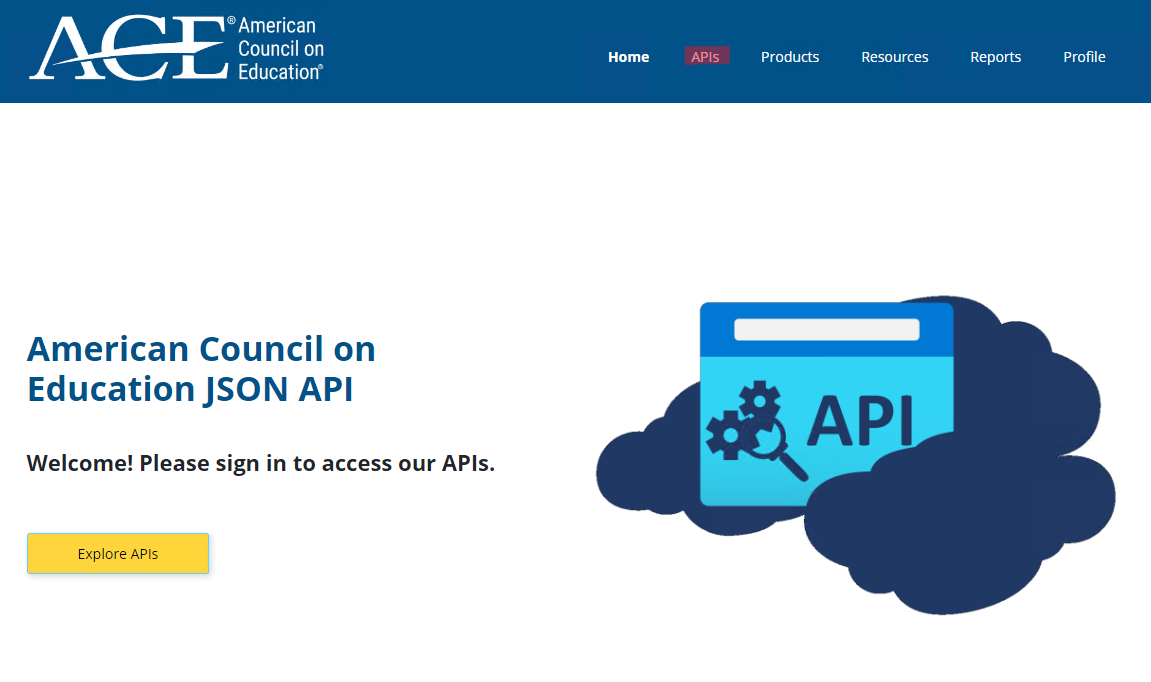Viewport: 1151px width, 682px height.
Task: Click the ACE American Council on Education logo
Action: click(176, 48)
